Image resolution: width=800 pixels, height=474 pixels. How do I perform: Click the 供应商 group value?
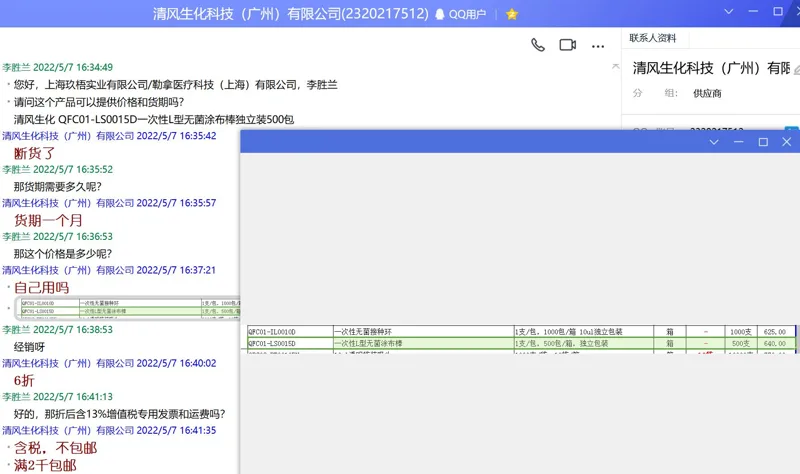click(707, 93)
